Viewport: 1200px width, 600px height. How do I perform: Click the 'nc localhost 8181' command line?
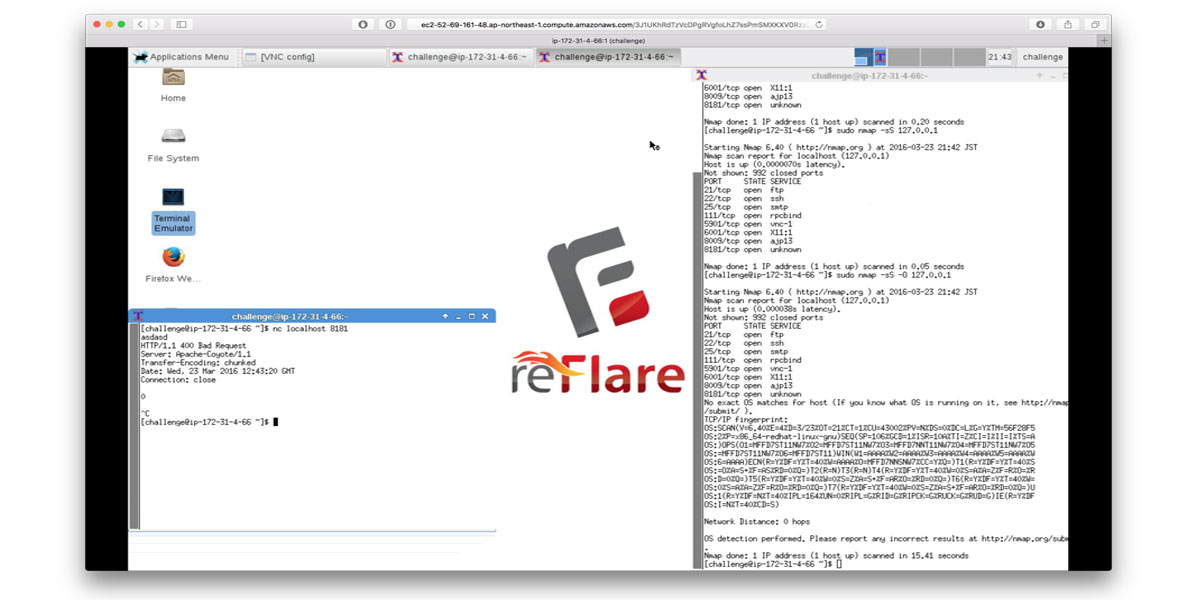[x=244, y=329]
